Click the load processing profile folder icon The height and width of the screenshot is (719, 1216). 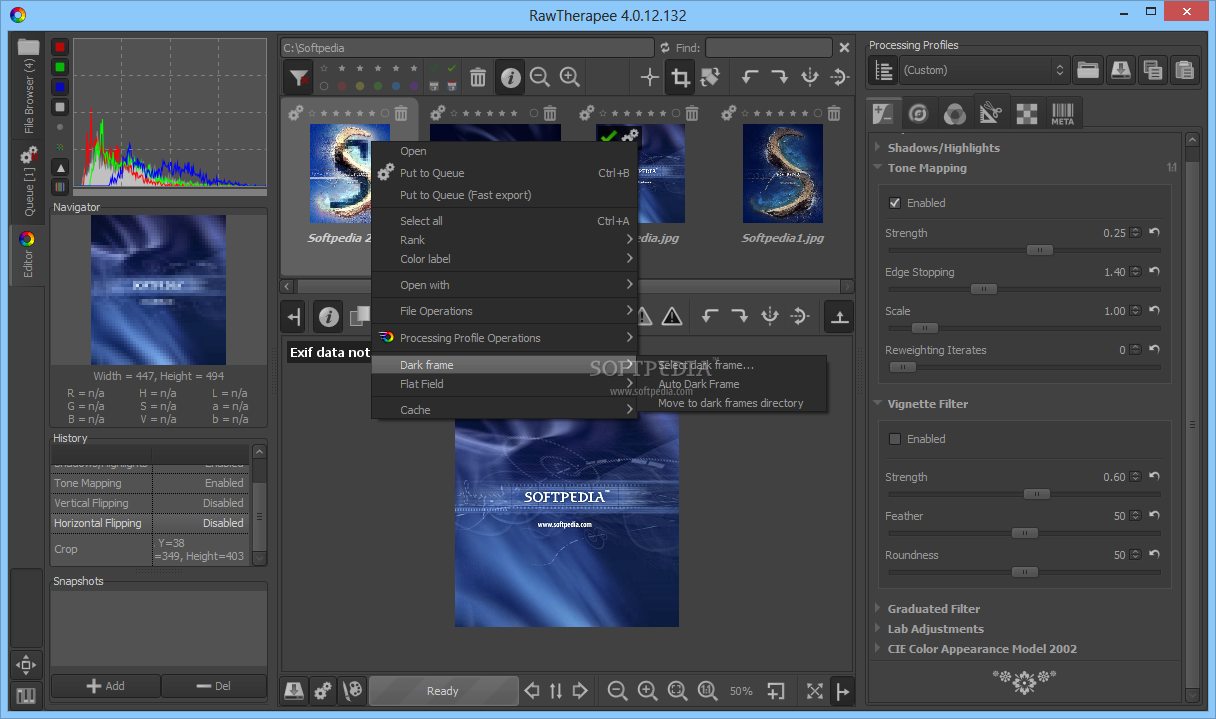[x=1087, y=70]
